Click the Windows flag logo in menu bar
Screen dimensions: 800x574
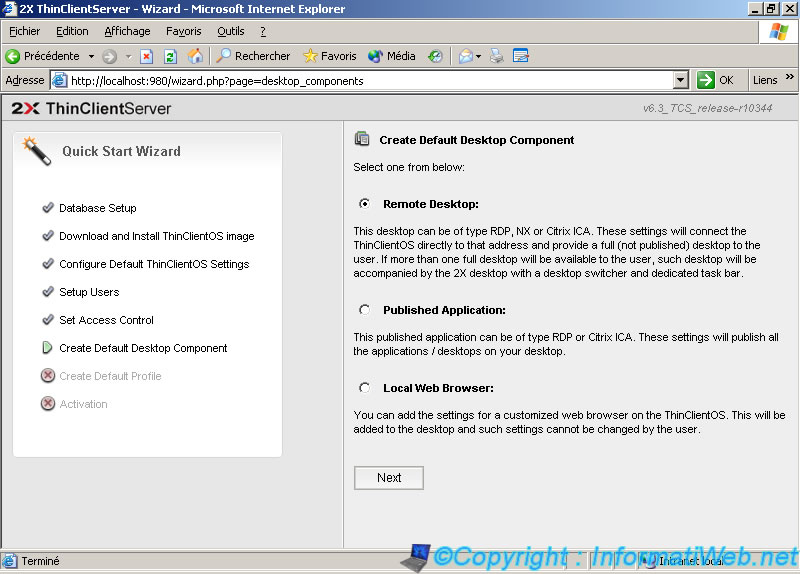(x=779, y=32)
